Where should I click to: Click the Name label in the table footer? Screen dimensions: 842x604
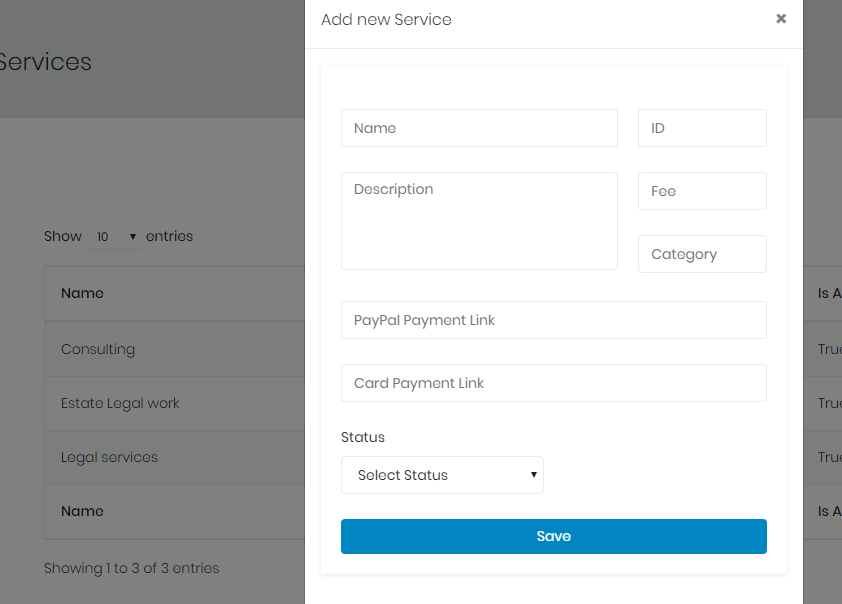click(x=82, y=511)
